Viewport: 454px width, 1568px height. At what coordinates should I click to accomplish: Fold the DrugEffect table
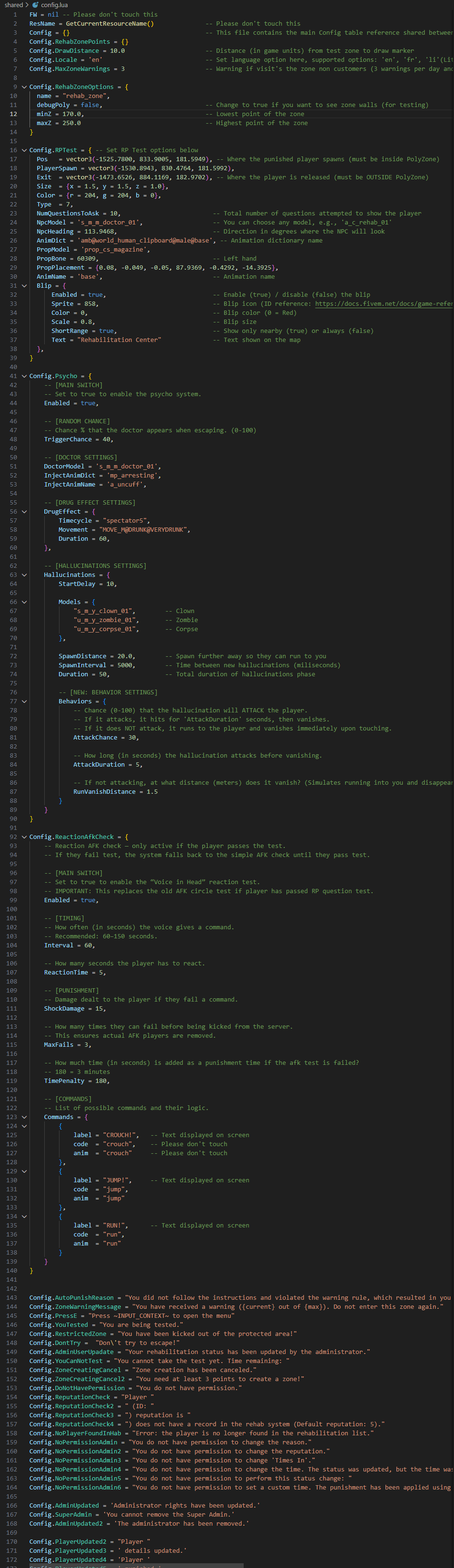24,512
